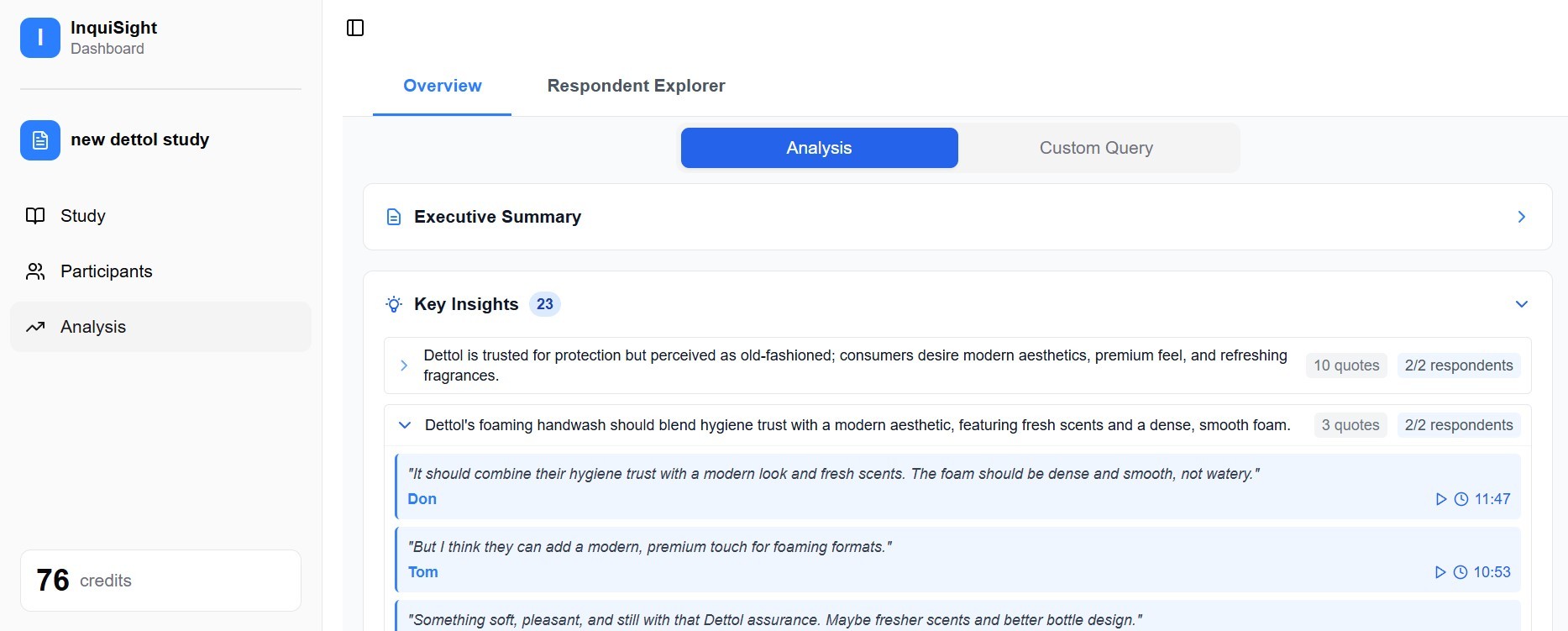
Task: Expand the old-fashioned perception insight
Action: point(404,365)
